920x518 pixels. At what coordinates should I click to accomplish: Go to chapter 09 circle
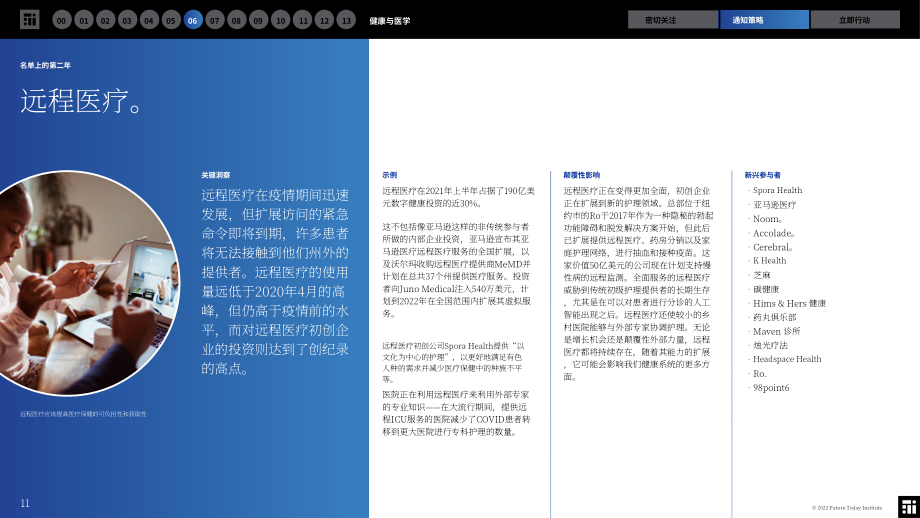tap(258, 20)
